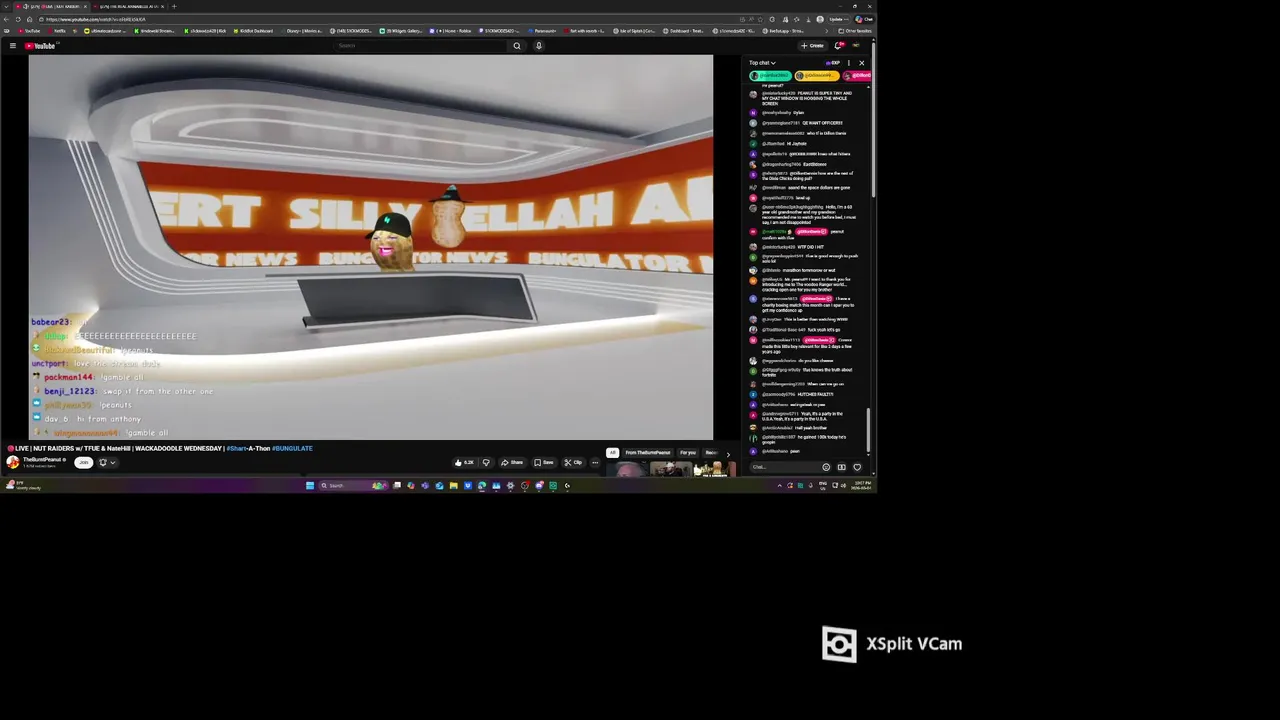
Task: Open the second recommended video thumbnail
Action: (670, 469)
